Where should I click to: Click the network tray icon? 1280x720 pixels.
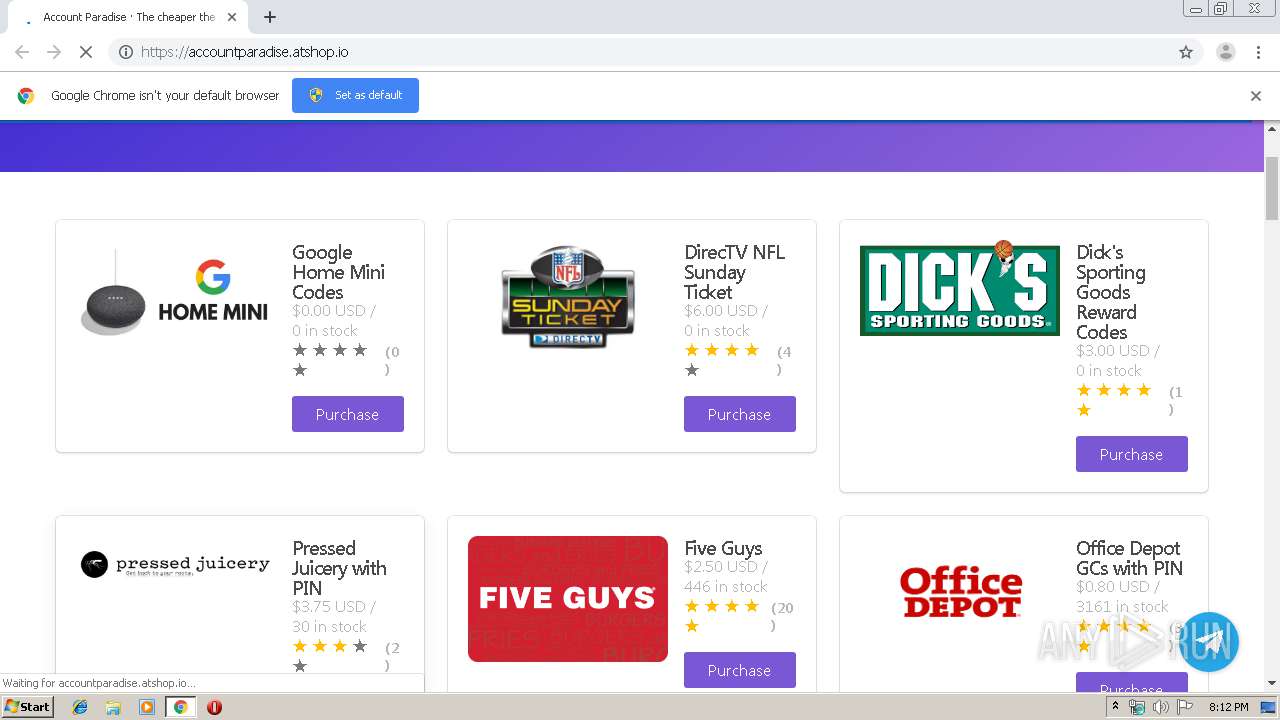click(x=1137, y=707)
